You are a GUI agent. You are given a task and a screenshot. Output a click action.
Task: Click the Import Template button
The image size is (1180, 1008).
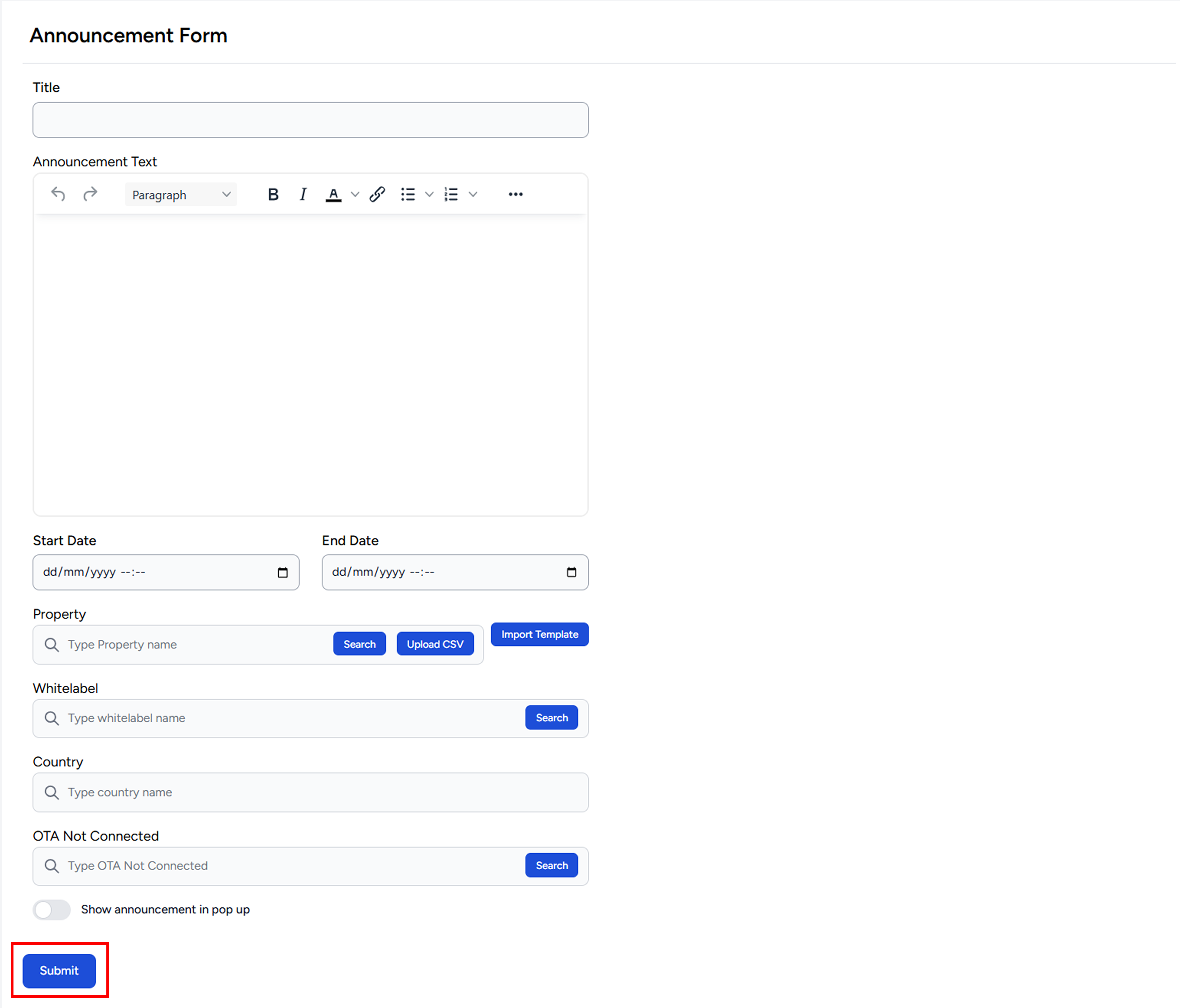(540, 635)
